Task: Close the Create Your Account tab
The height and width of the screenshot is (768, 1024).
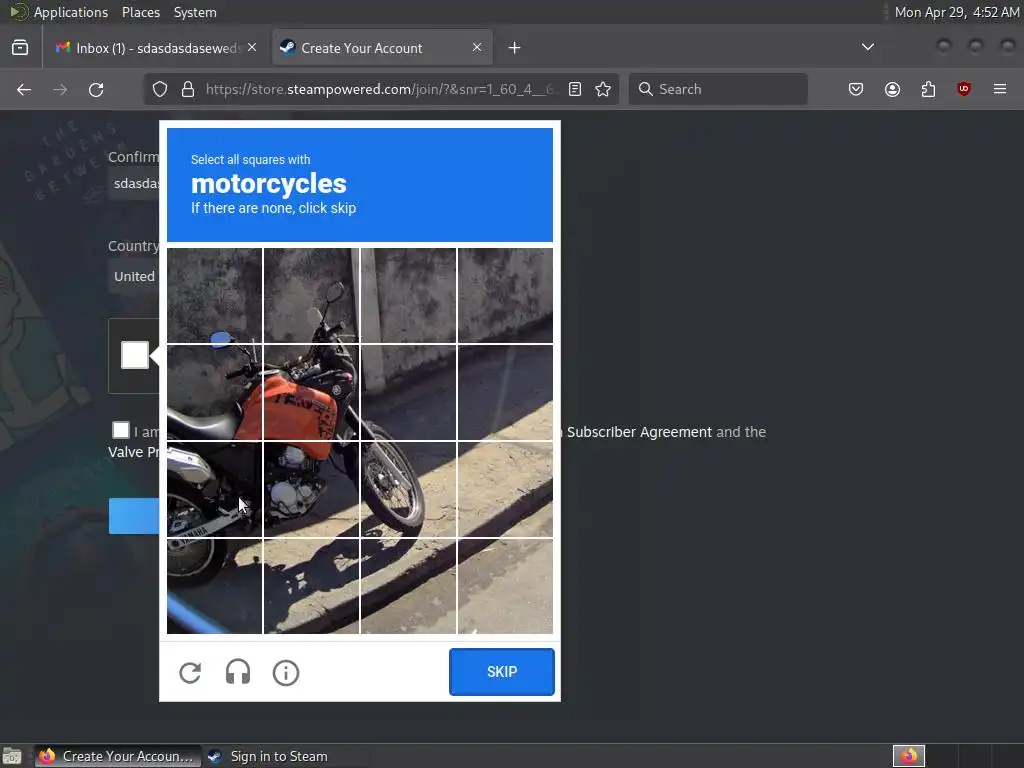Action: (477, 48)
